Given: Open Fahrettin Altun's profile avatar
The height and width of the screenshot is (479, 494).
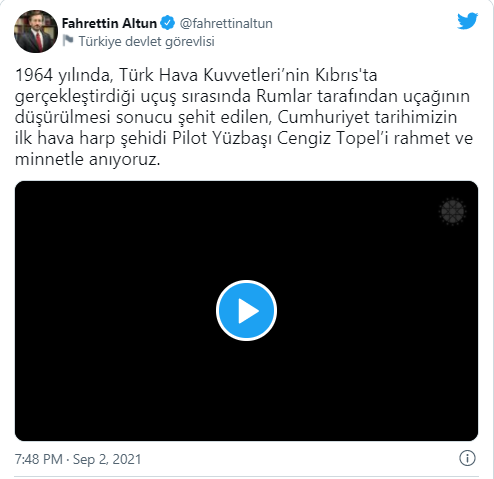Looking at the screenshot, I should click(36, 31).
